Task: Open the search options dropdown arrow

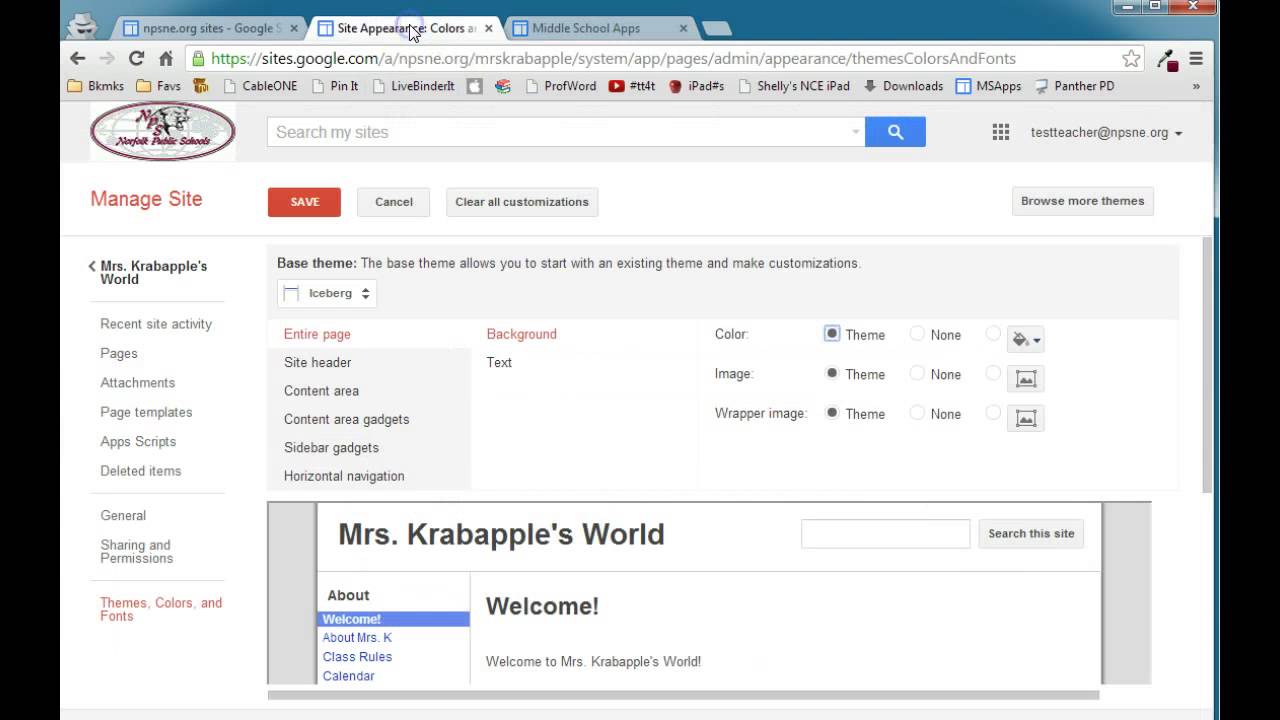Action: click(x=855, y=132)
